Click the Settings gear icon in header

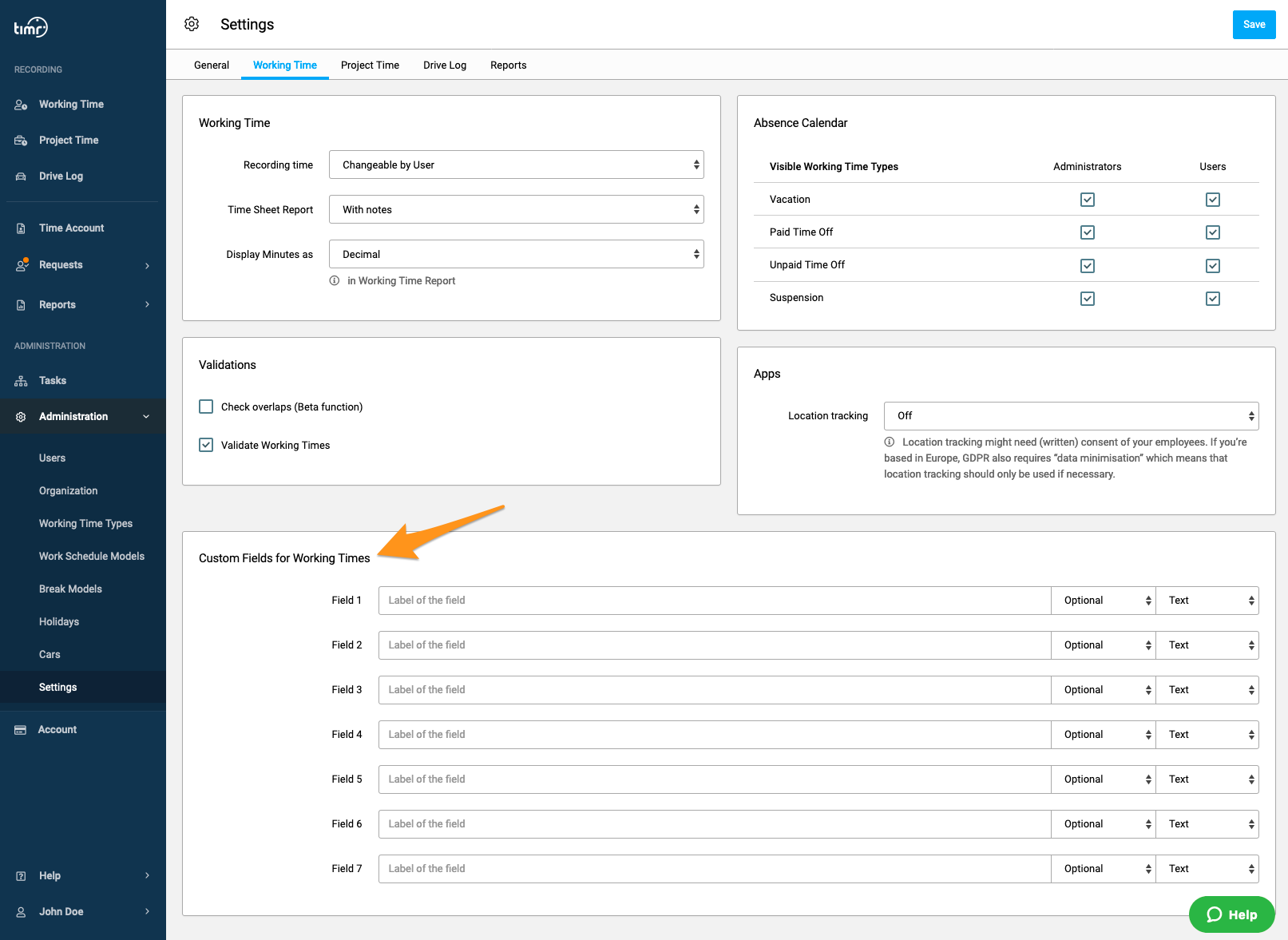point(192,24)
